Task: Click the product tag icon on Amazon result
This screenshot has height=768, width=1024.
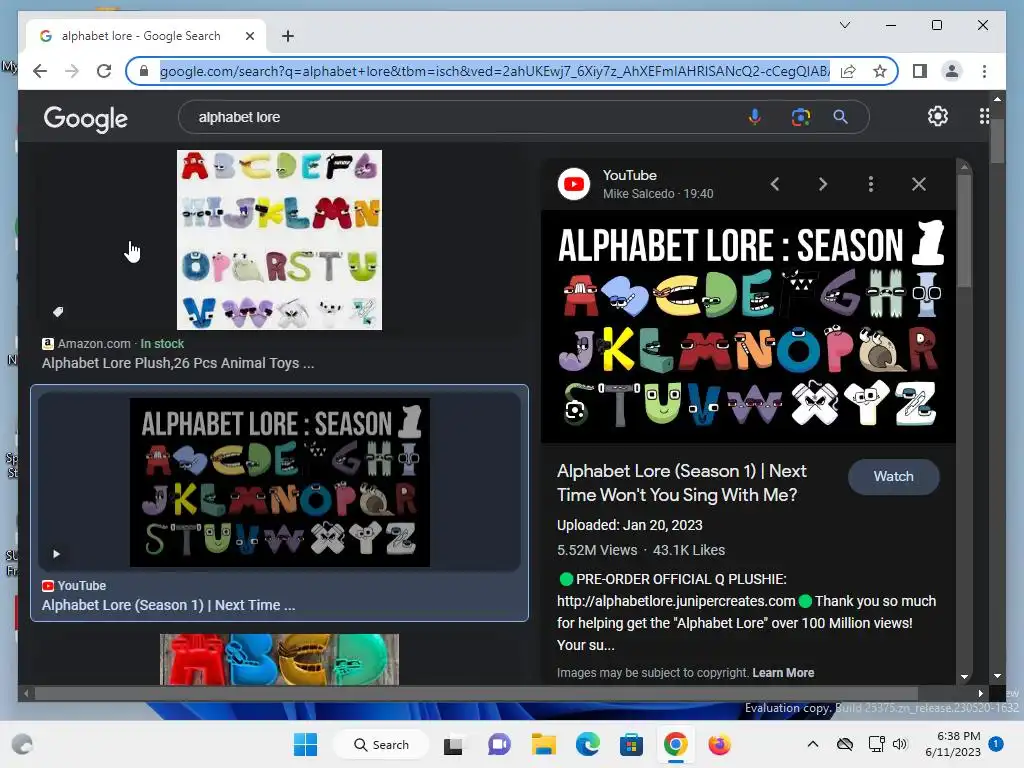Action: coord(58,312)
